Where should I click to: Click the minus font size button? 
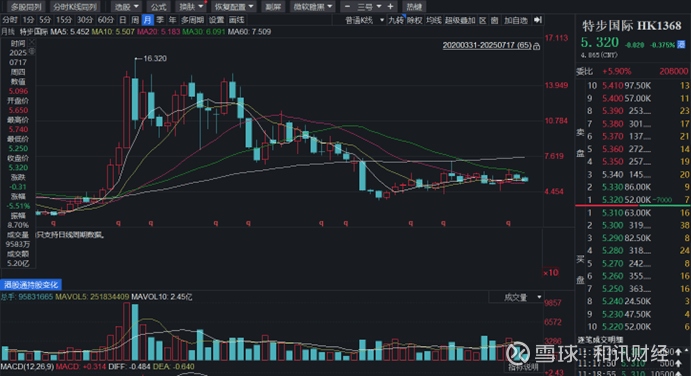[x=347, y=7]
